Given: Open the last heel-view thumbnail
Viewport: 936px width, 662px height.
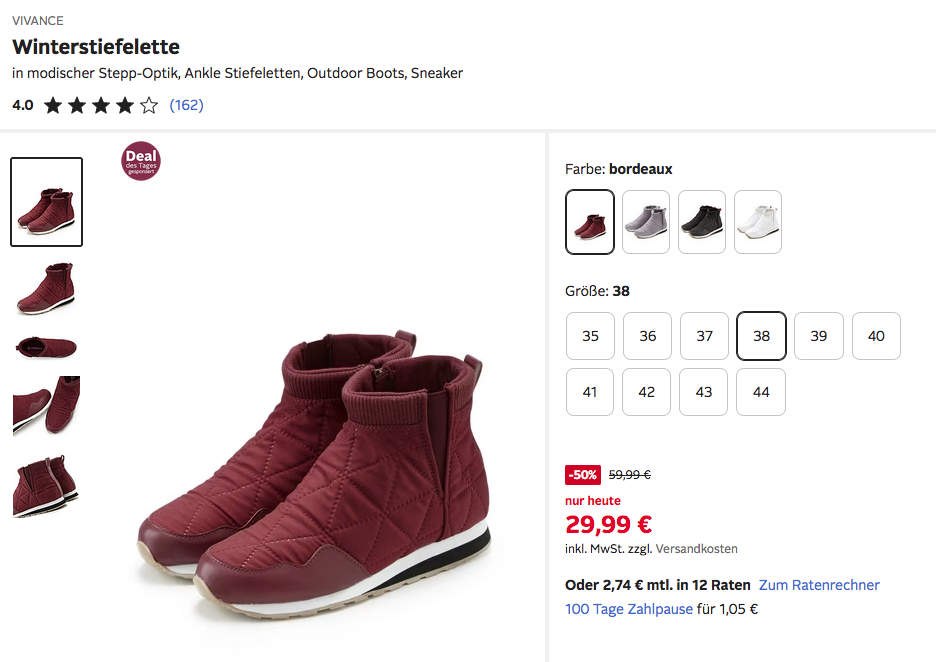Looking at the screenshot, I should coord(46,486).
